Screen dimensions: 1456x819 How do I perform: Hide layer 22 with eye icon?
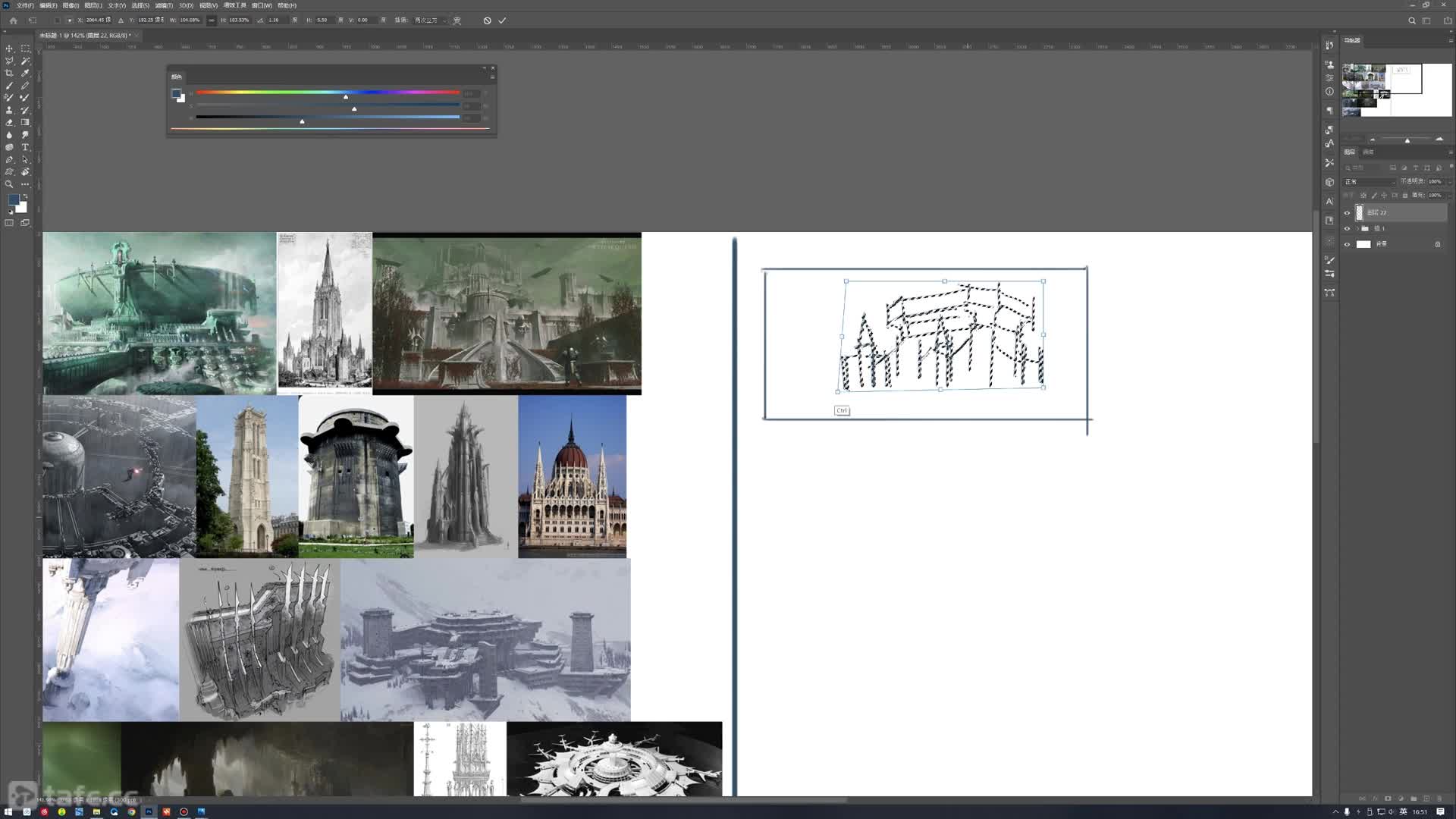pyautogui.click(x=1348, y=213)
